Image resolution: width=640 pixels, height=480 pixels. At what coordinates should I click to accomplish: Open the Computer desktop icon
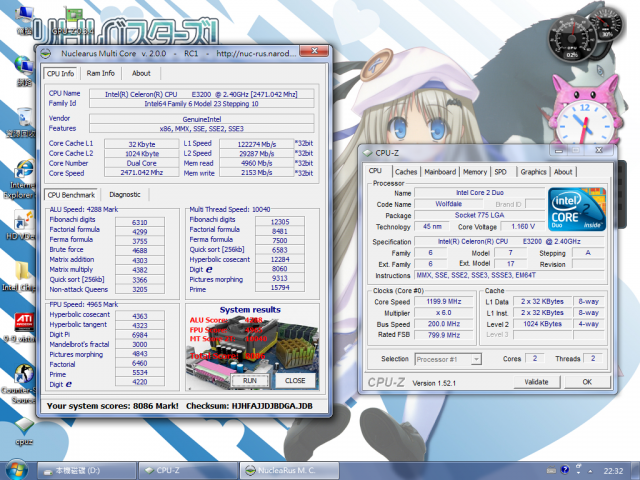coord(24,20)
